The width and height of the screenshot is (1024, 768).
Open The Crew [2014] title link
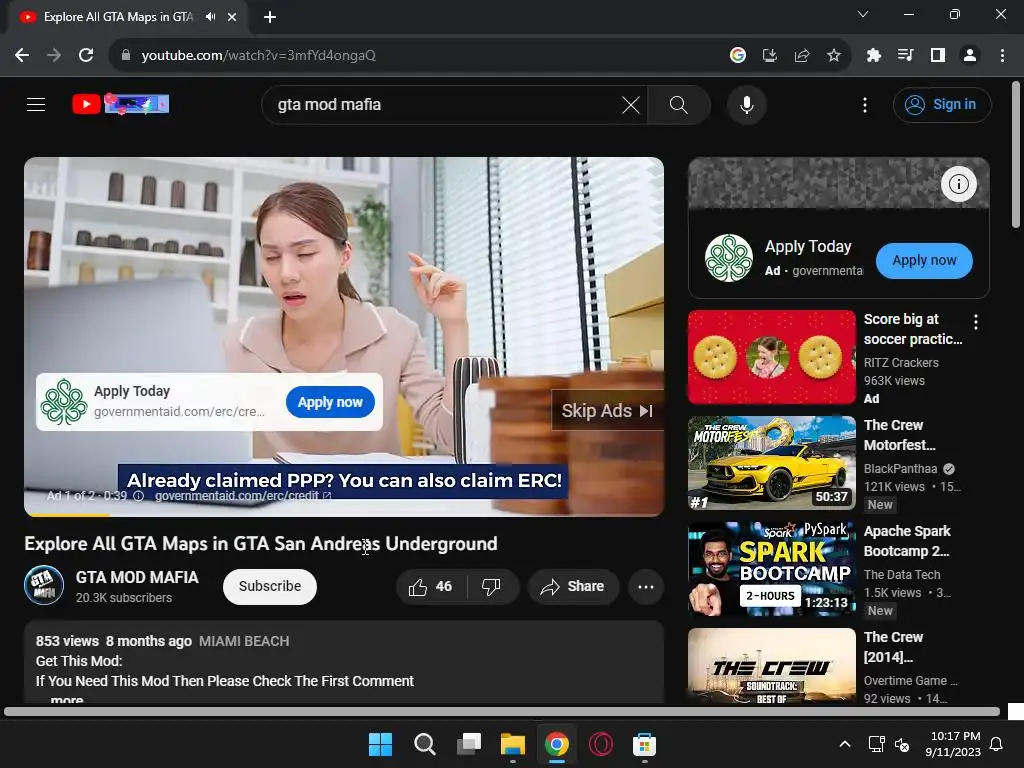893,647
